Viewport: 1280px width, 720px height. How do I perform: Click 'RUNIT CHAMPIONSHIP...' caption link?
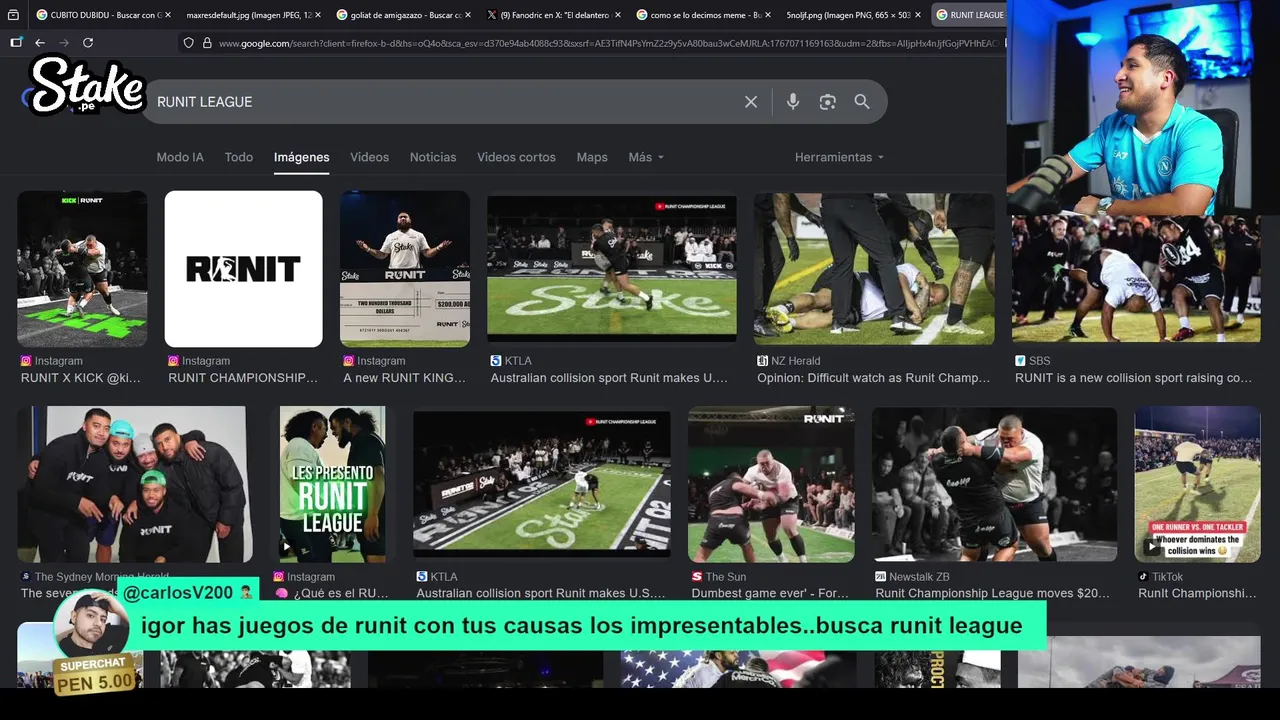click(243, 378)
